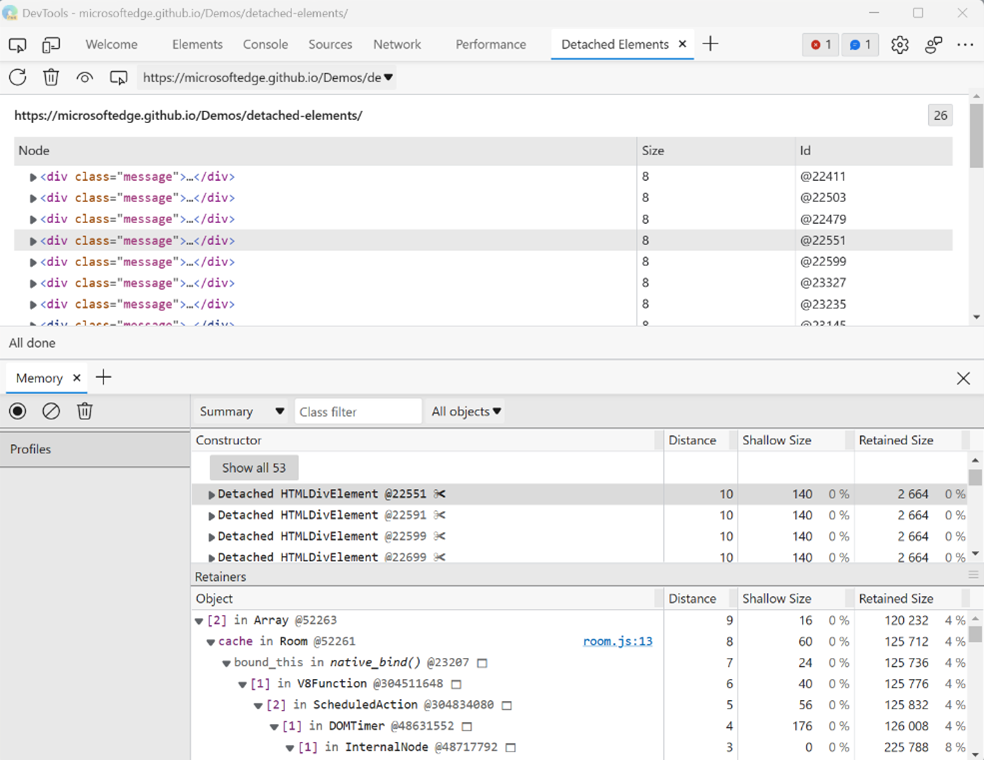Click the Show all 53 button
Screen dimensions: 984x760
point(254,468)
